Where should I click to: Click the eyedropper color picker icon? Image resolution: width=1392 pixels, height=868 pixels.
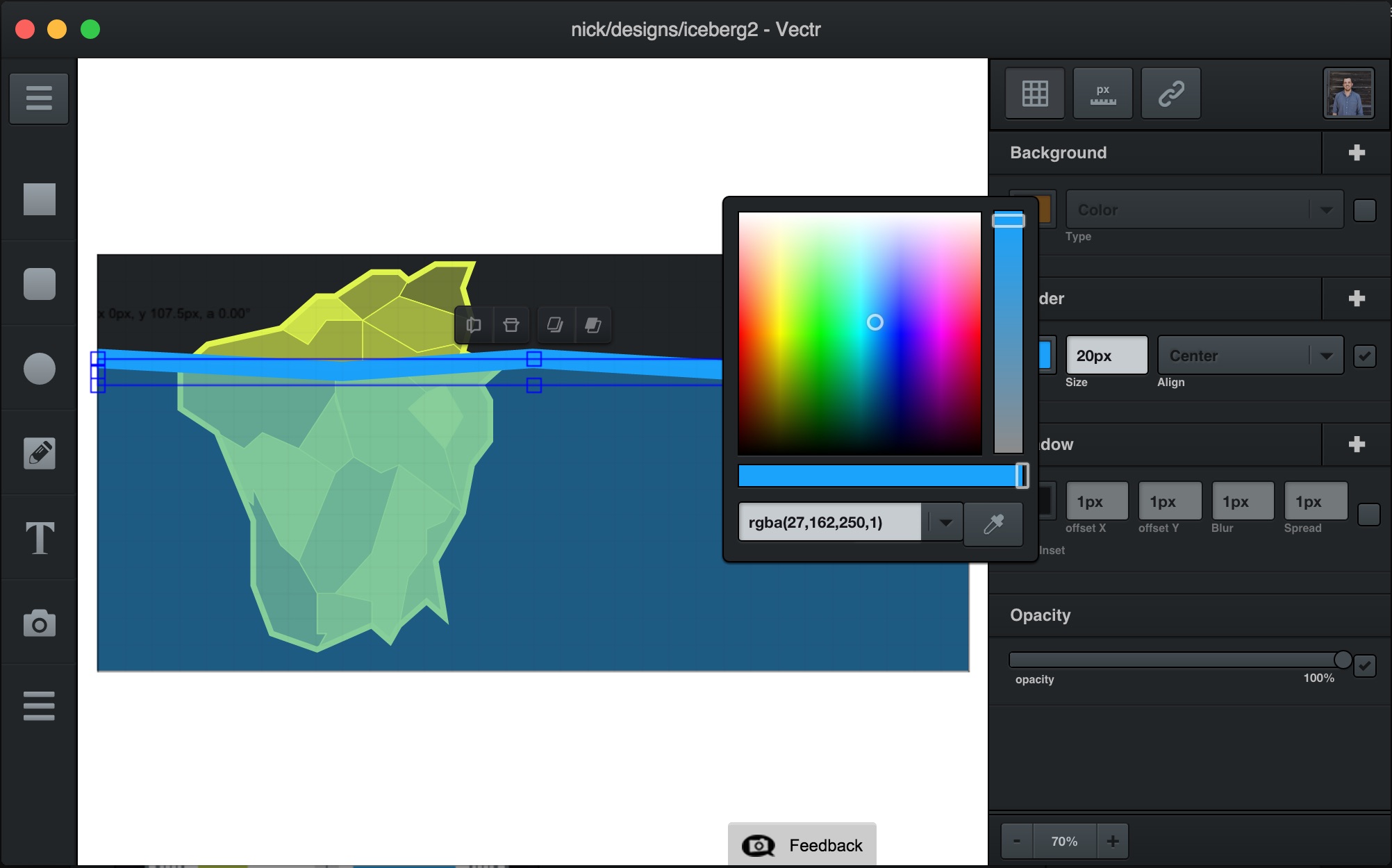pos(995,523)
